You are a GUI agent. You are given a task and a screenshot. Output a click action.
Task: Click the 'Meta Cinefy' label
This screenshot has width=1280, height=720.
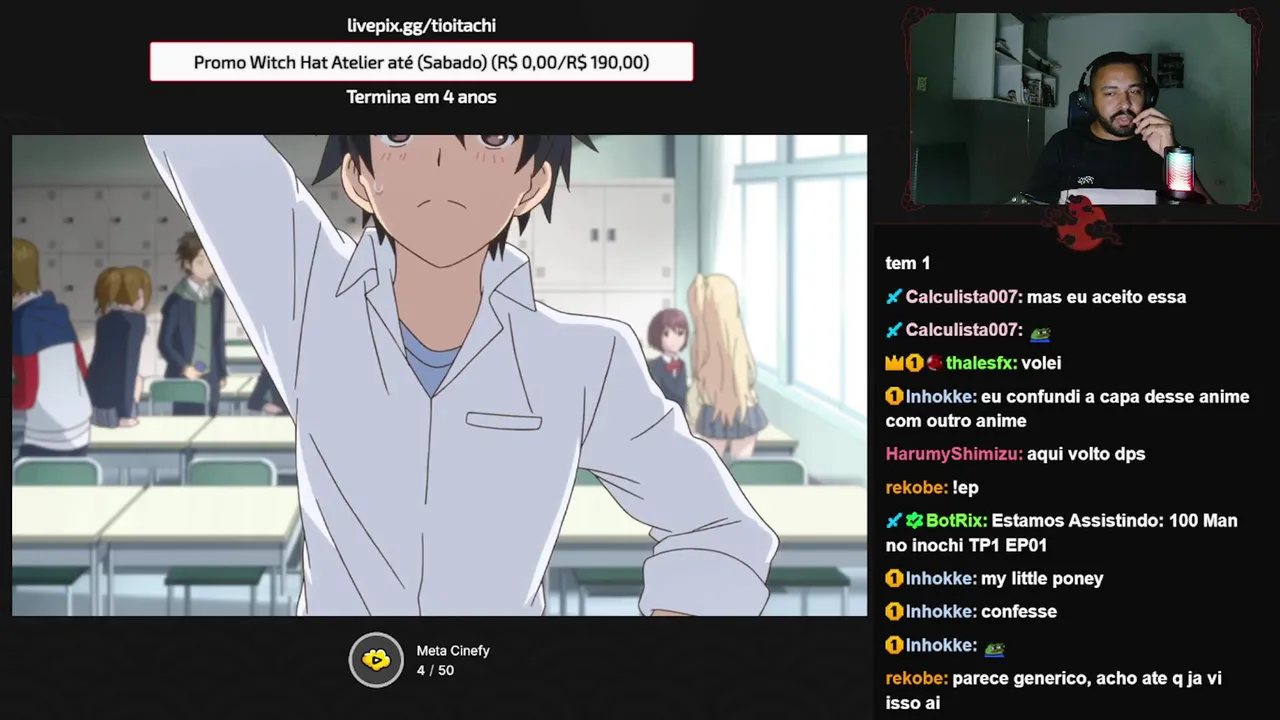(453, 650)
